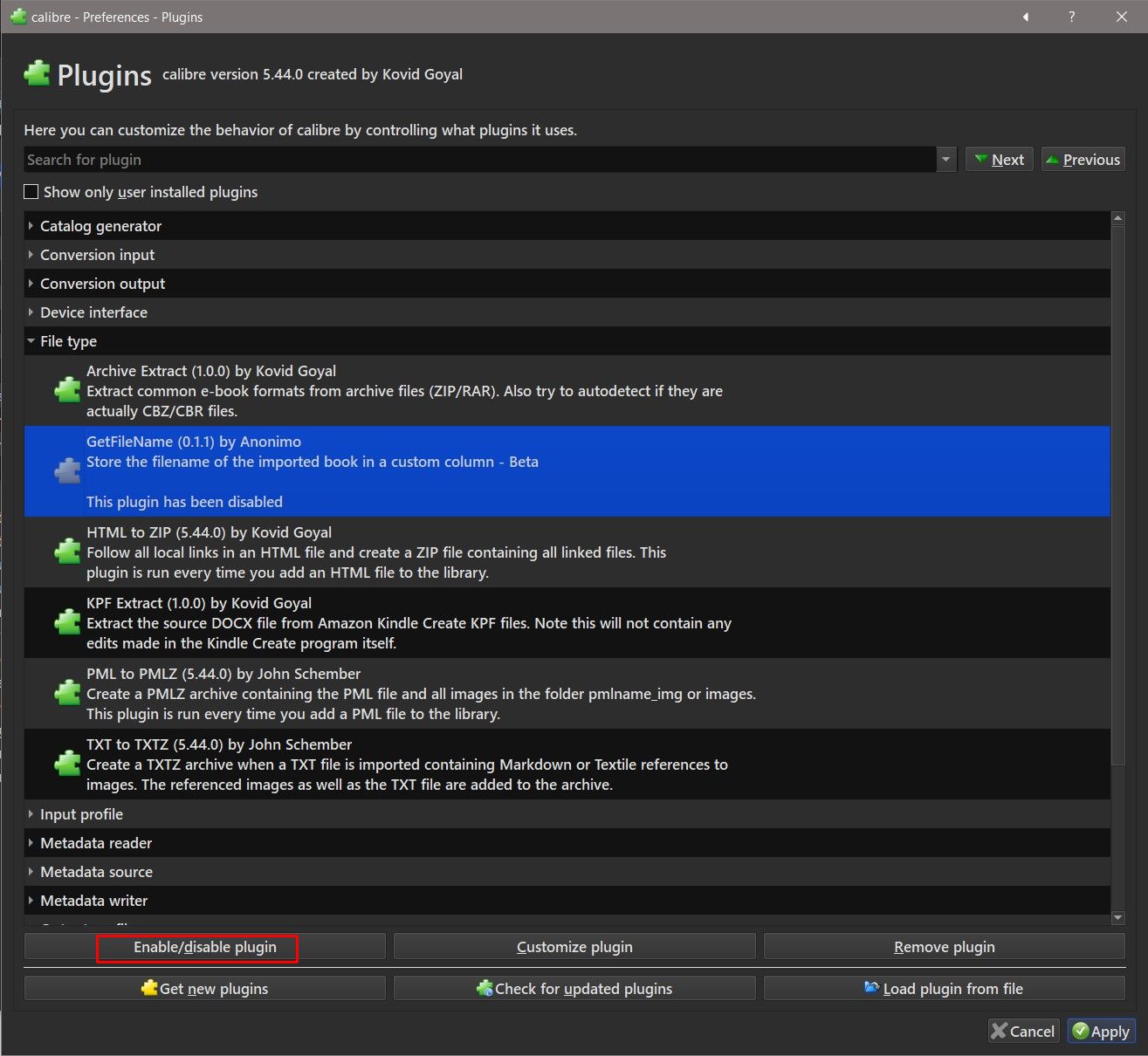Click Load plugin from file button
The height and width of the screenshot is (1056, 1148).
945,989
